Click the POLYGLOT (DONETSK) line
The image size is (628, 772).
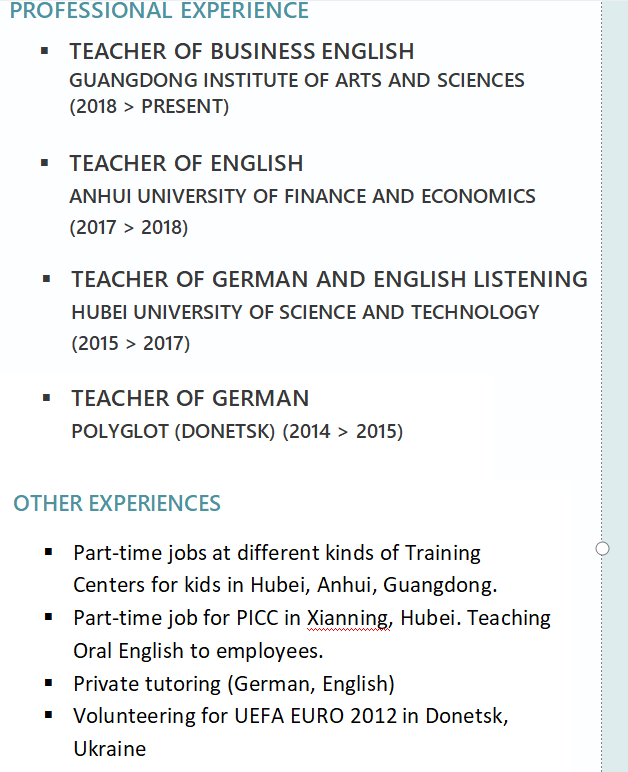237,432
